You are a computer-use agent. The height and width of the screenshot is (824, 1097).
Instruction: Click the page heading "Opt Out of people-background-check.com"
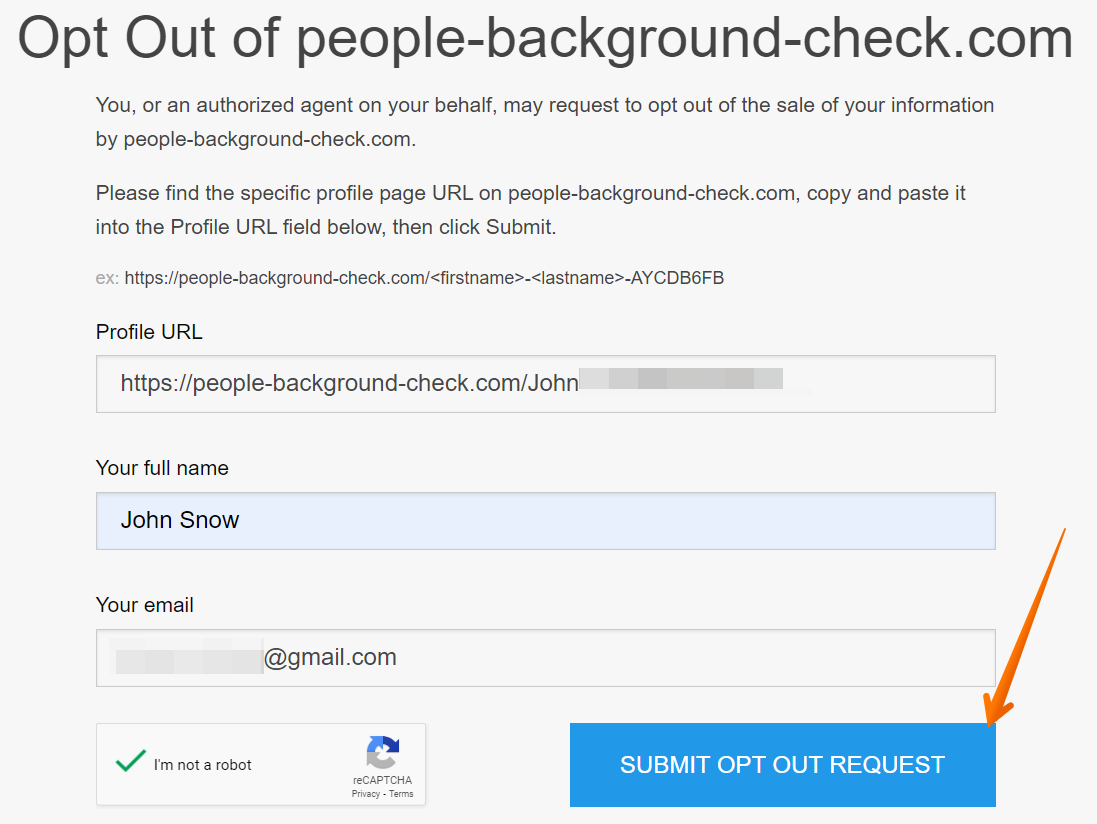[x=548, y=40]
